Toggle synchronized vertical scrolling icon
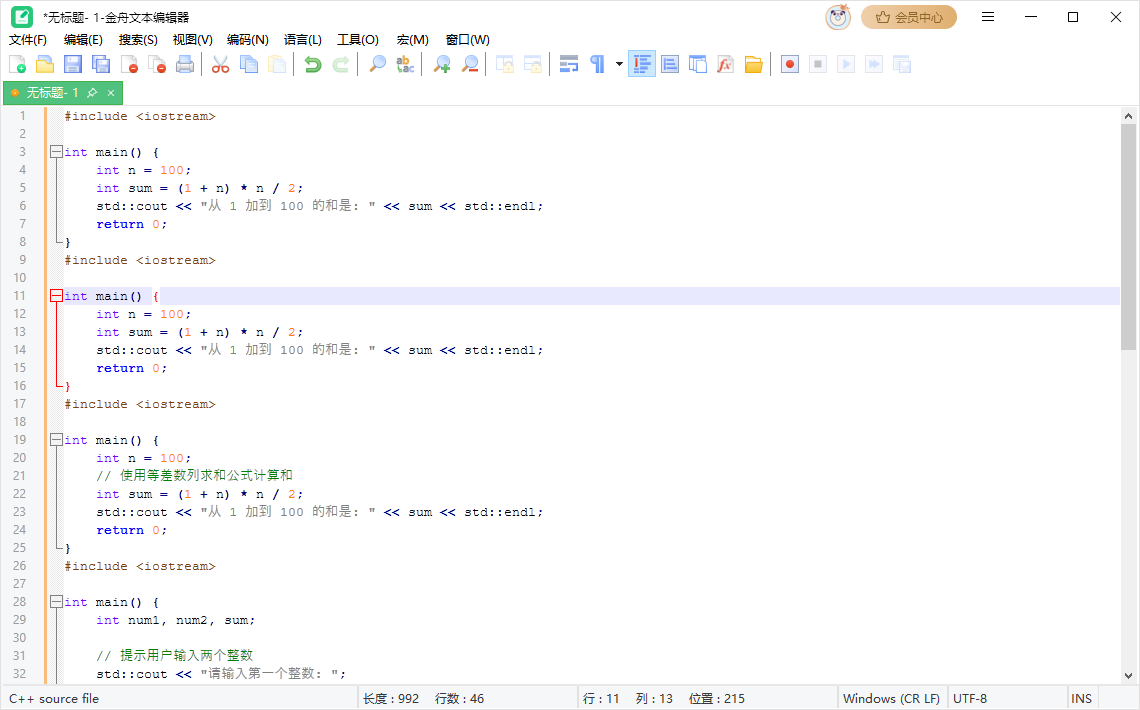1140x710 pixels. 505,65
